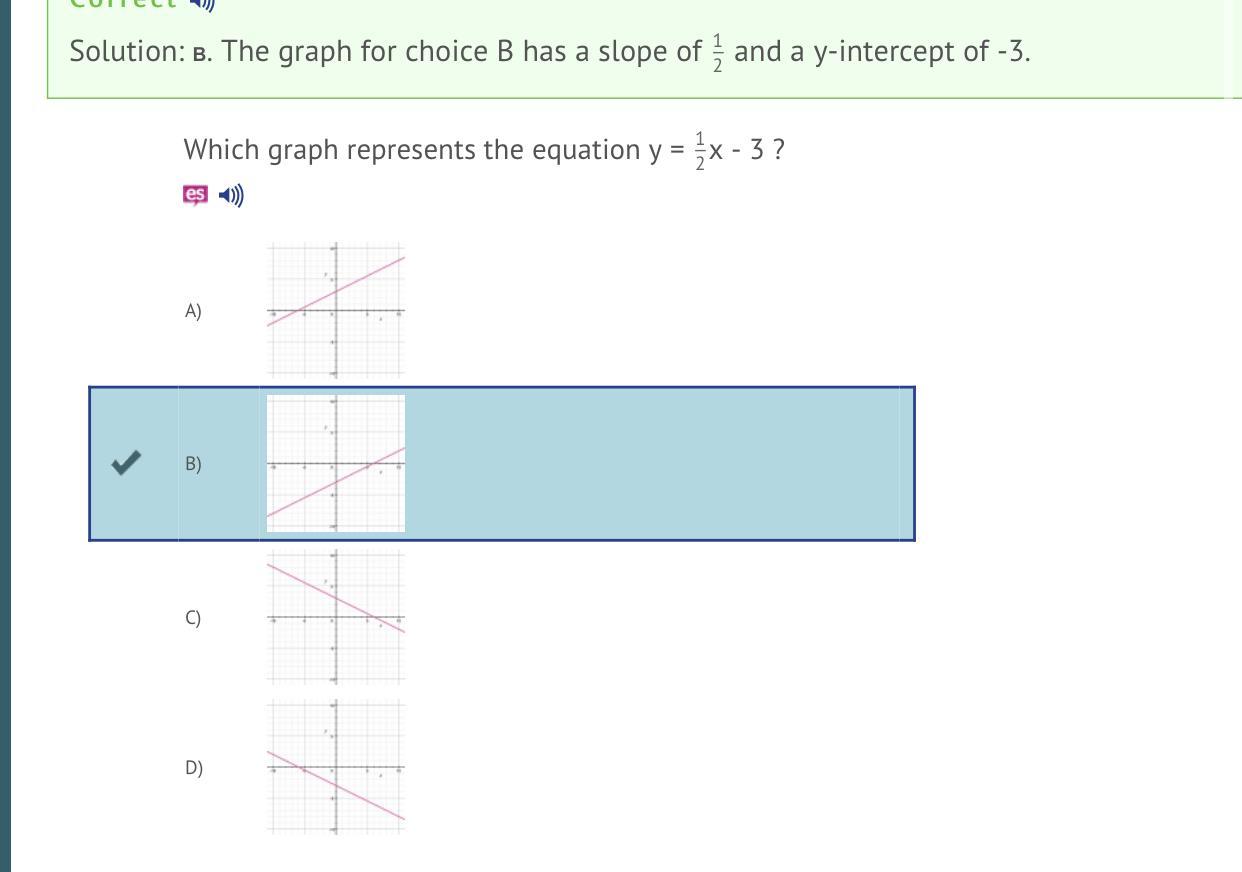1242x872 pixels.
Task: Click the Spanish translation "es" icon
Action: [195, 194]
